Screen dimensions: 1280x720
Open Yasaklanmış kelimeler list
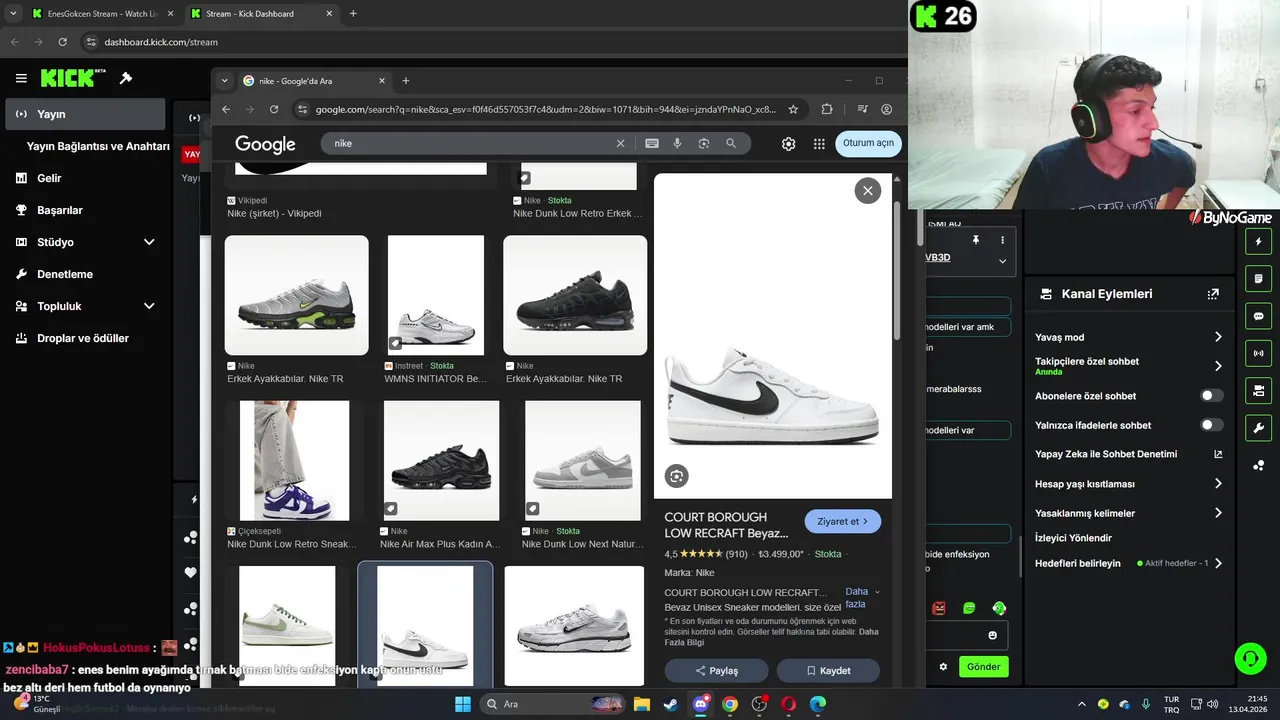[x=1218, y=513]
